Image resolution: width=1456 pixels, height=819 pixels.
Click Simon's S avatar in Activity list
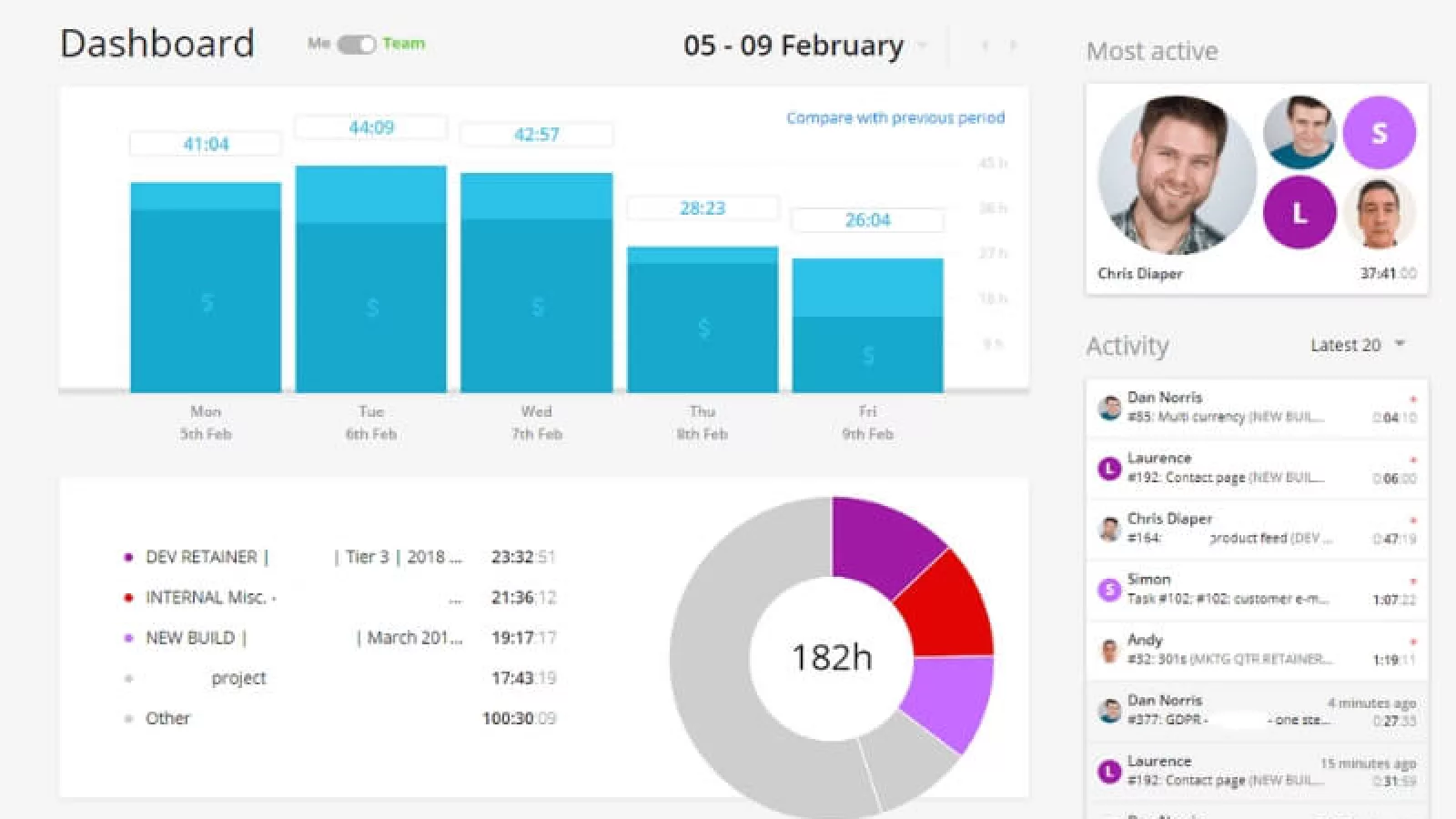[1108, 590]
